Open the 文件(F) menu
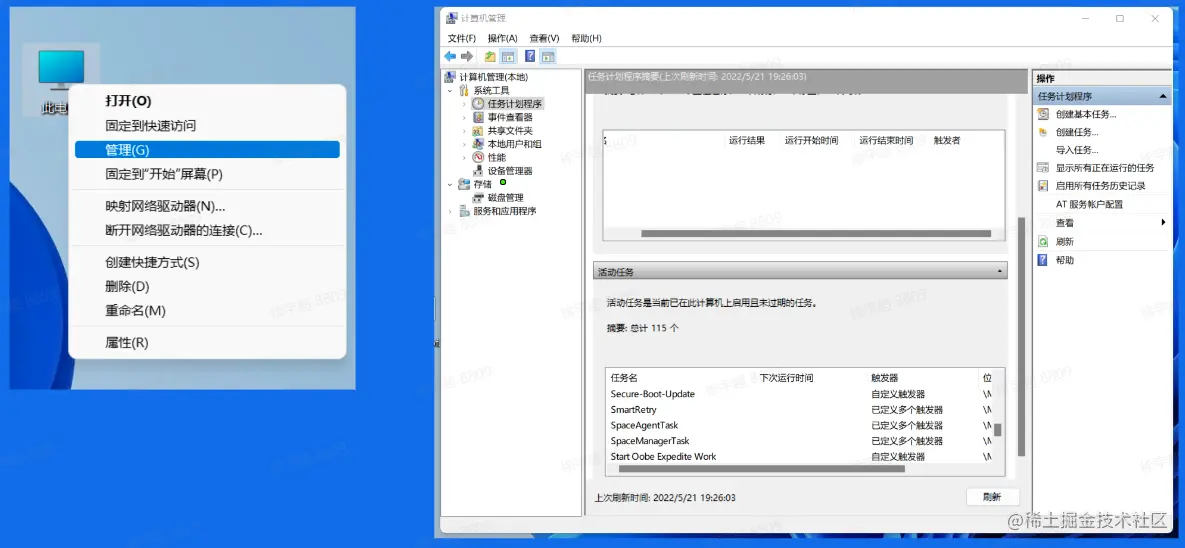This screenshot has height=548, width=1185. pyautogui.click(x=462, y=39)
